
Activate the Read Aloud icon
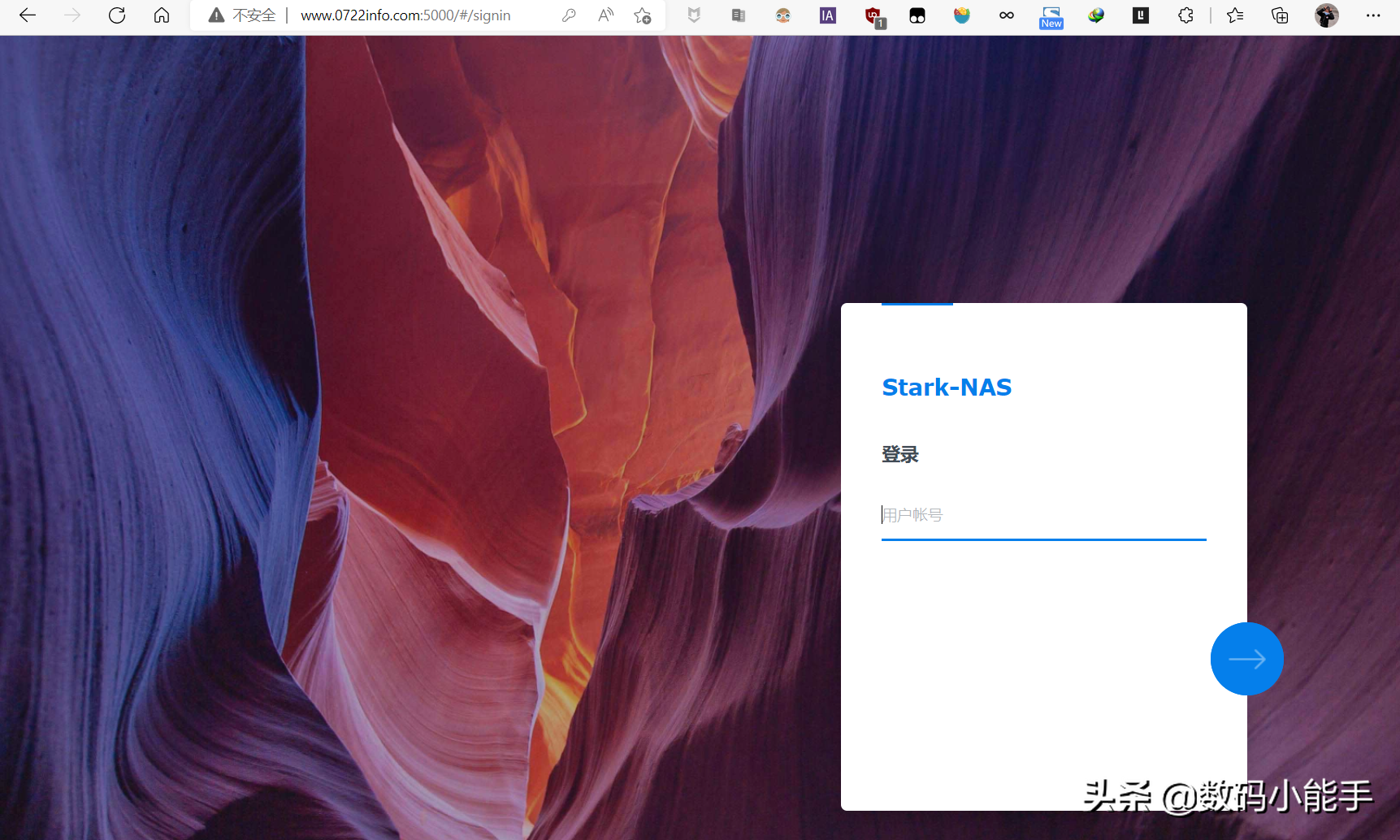click(605, 15)
